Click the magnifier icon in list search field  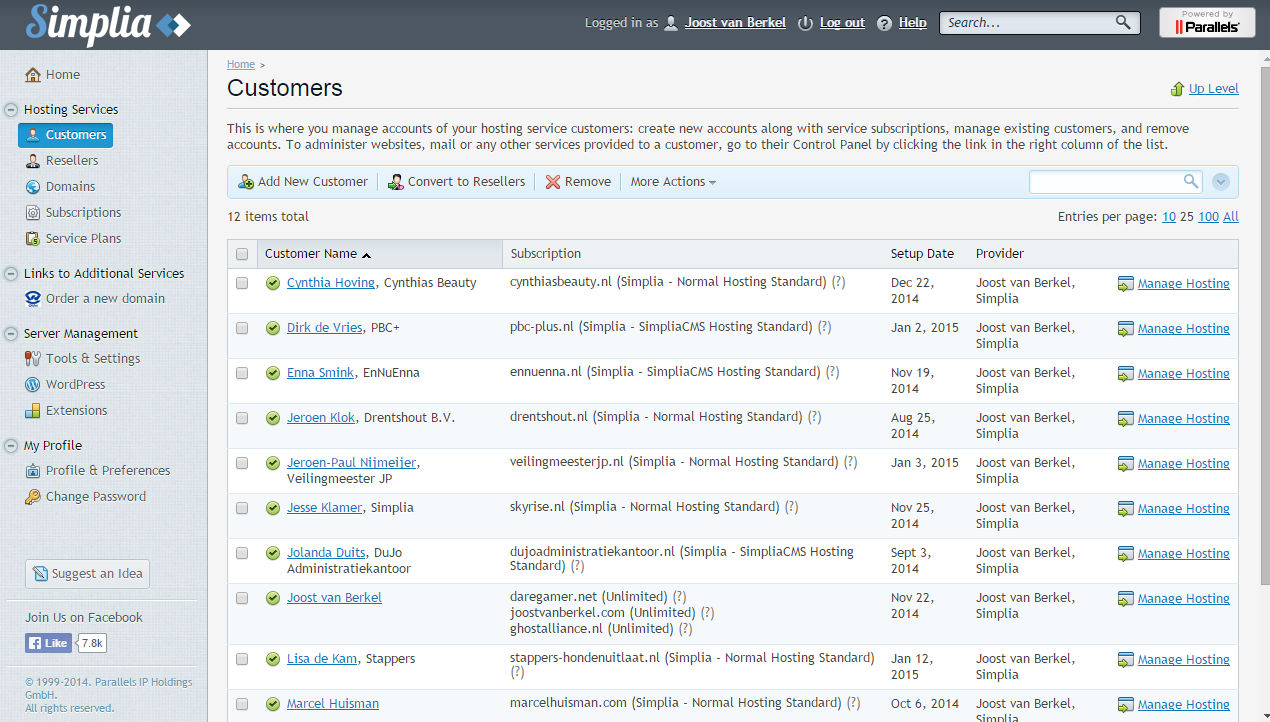[x=1191, y=181]
